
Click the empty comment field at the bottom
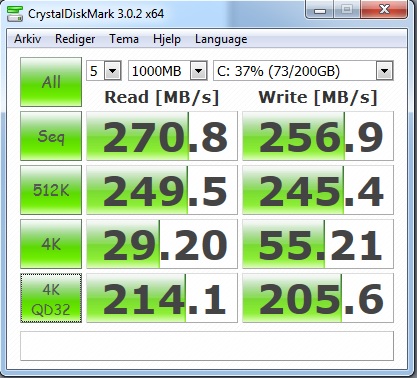pos(207,346)
